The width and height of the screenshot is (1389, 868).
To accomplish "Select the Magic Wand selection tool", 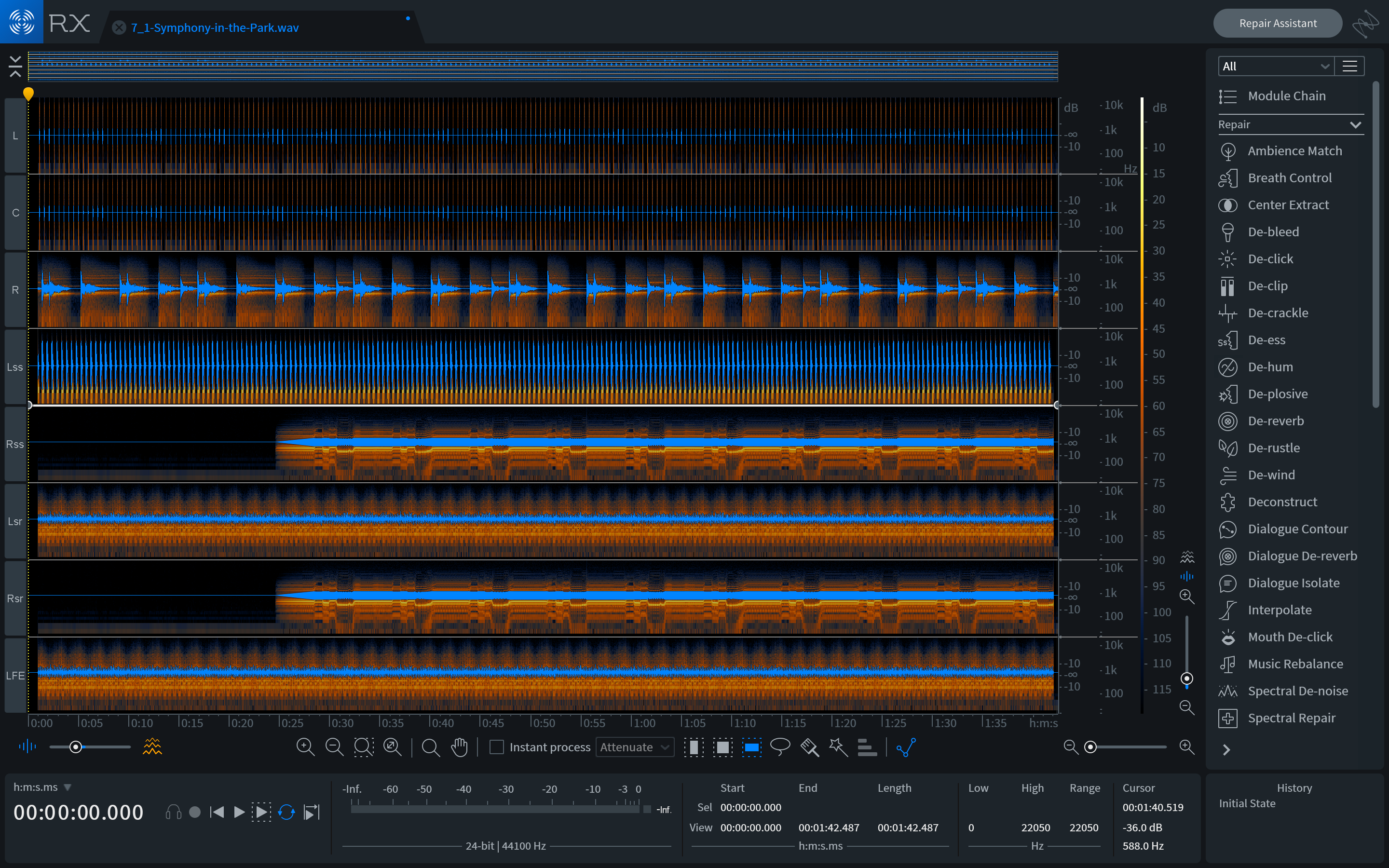I will point(838,747).
